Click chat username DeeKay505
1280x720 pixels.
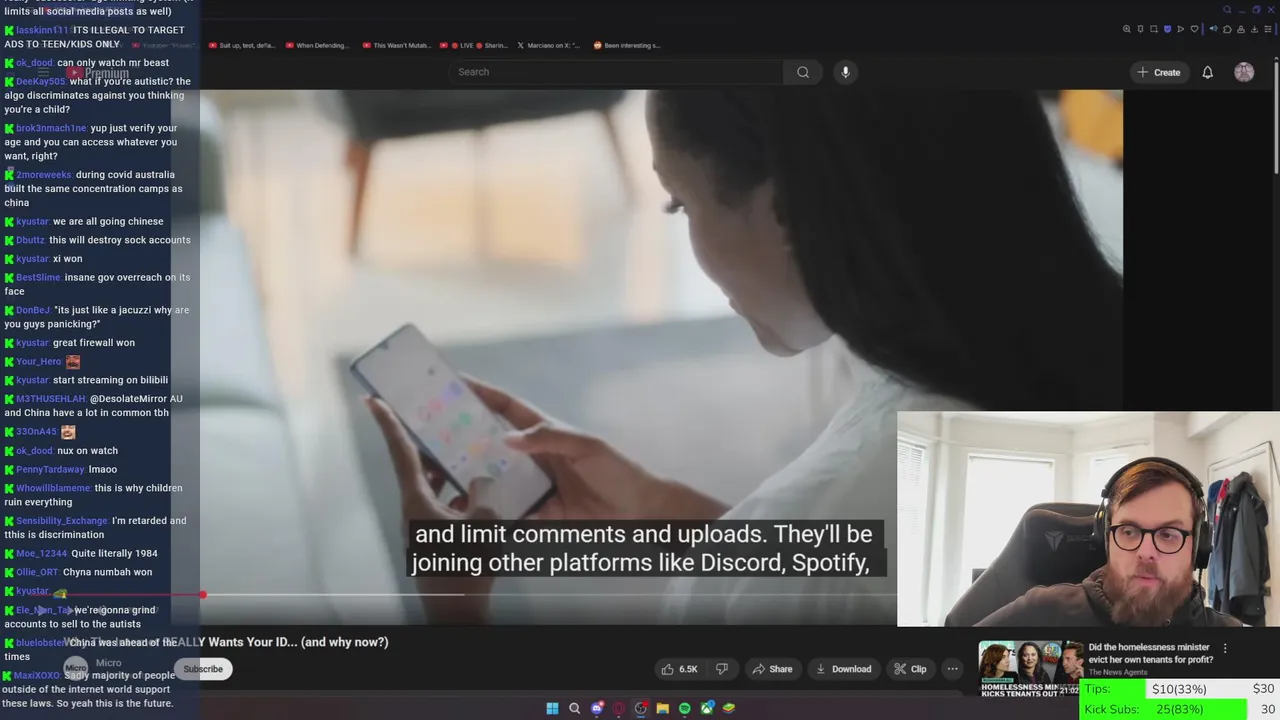(x=40, y=81)
